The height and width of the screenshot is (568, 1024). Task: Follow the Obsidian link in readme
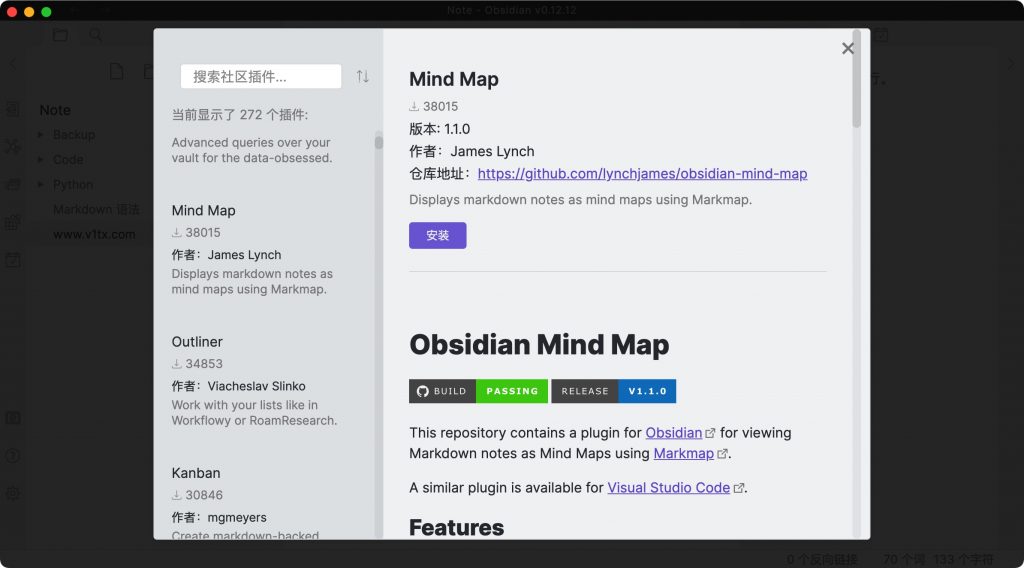click(x=673, y=433)
